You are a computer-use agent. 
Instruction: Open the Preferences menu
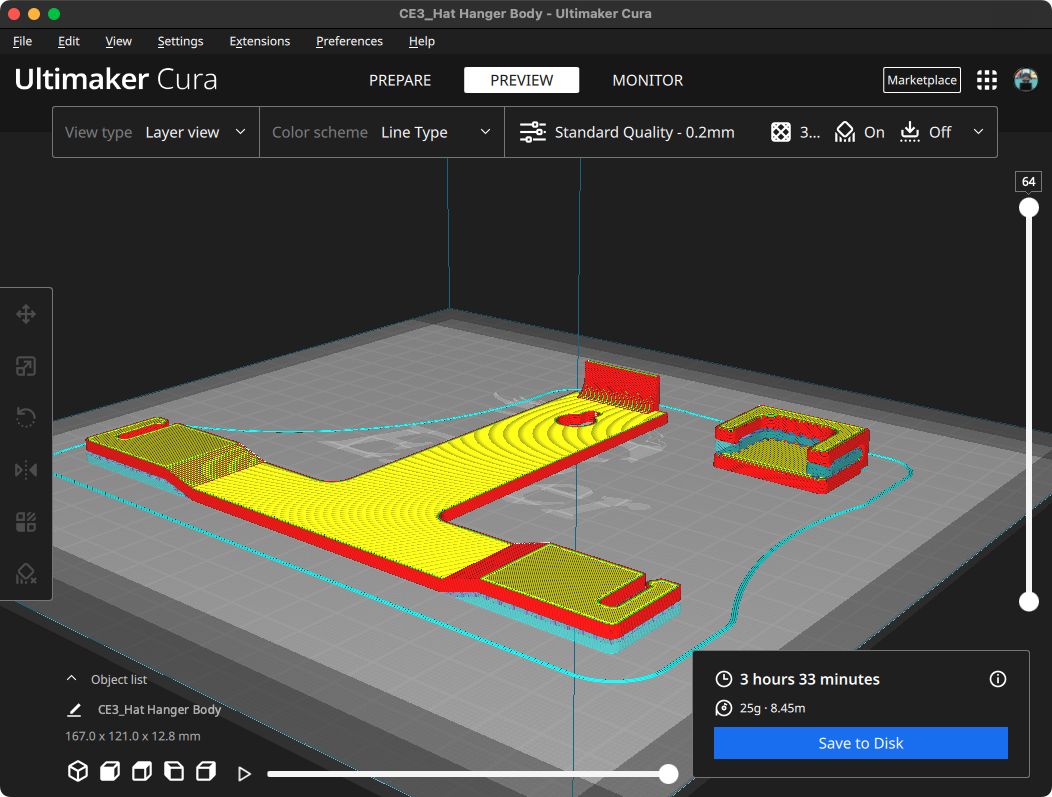[349, 41]
